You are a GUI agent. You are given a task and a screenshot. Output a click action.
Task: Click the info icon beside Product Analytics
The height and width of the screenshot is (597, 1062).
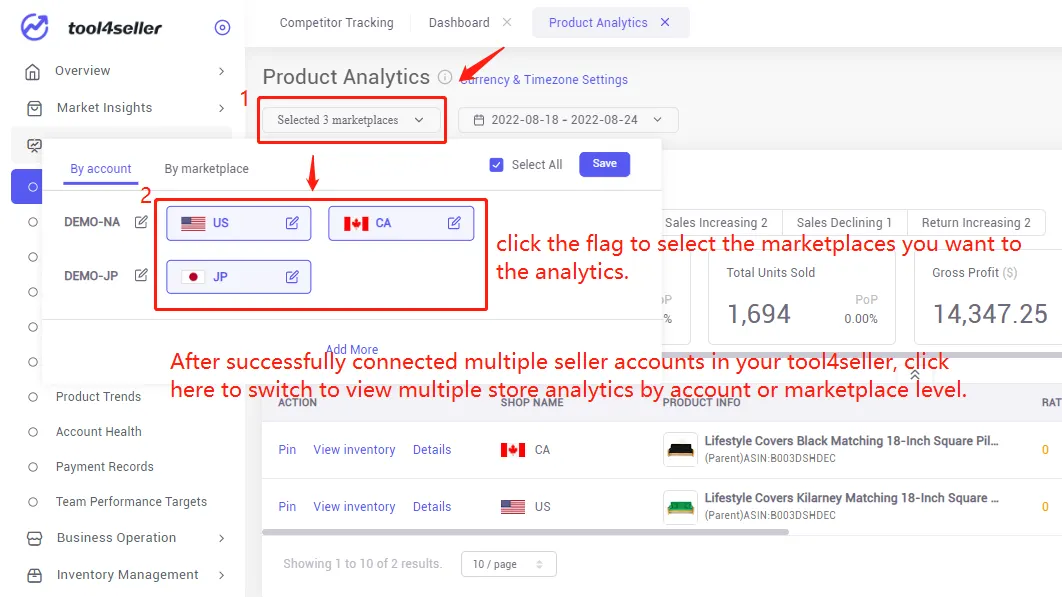point(443,76)
